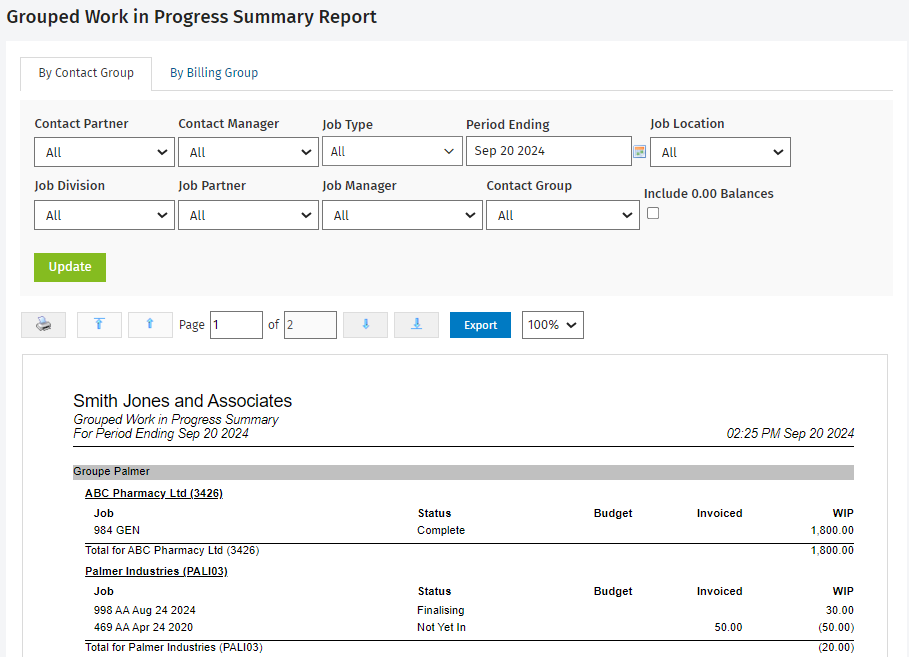Open the Contact Group dropdown
This screenshot has width=909, height=657.
coord(563,215)
